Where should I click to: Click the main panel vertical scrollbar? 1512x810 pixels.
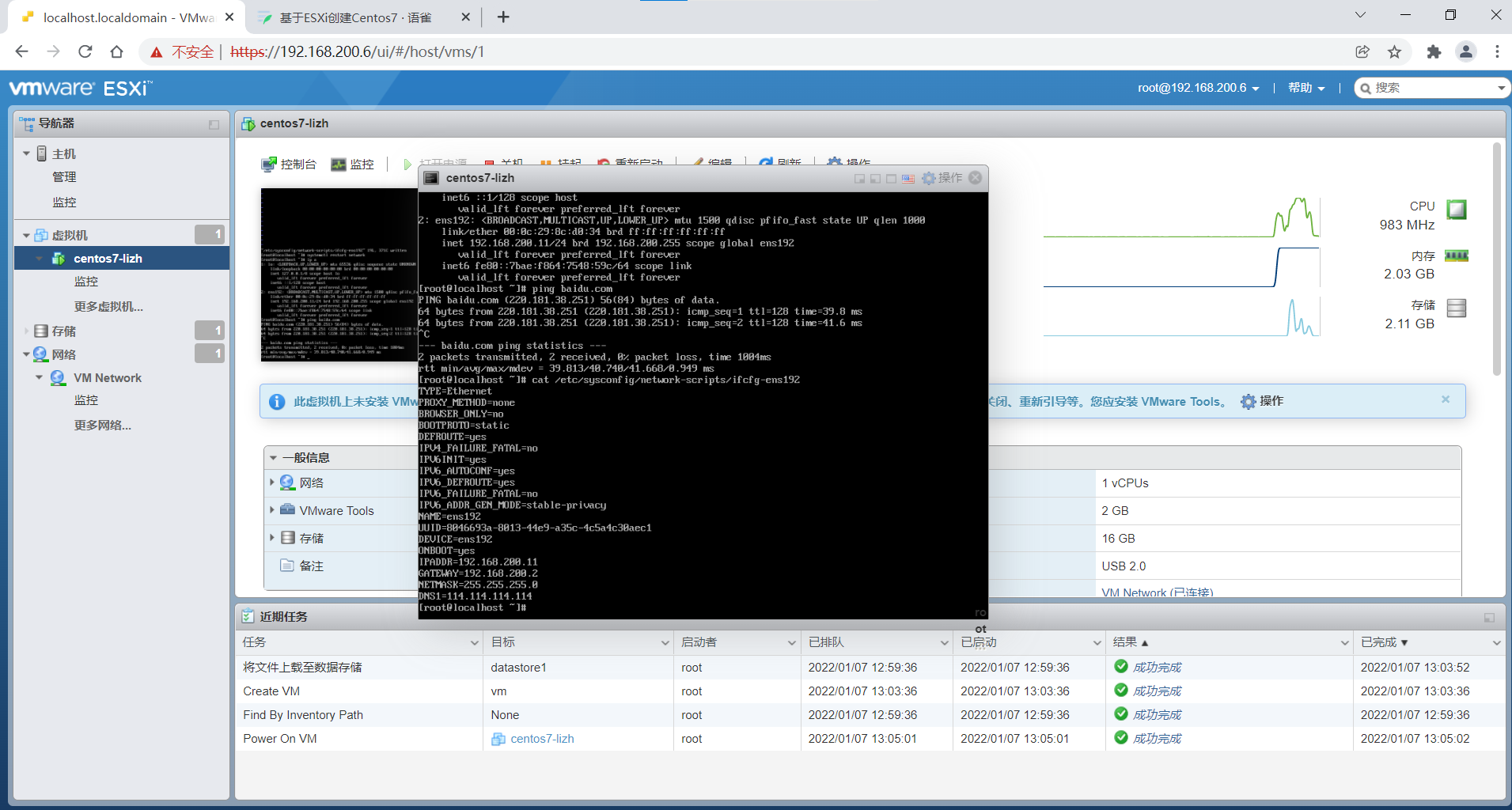(1496, 259)
